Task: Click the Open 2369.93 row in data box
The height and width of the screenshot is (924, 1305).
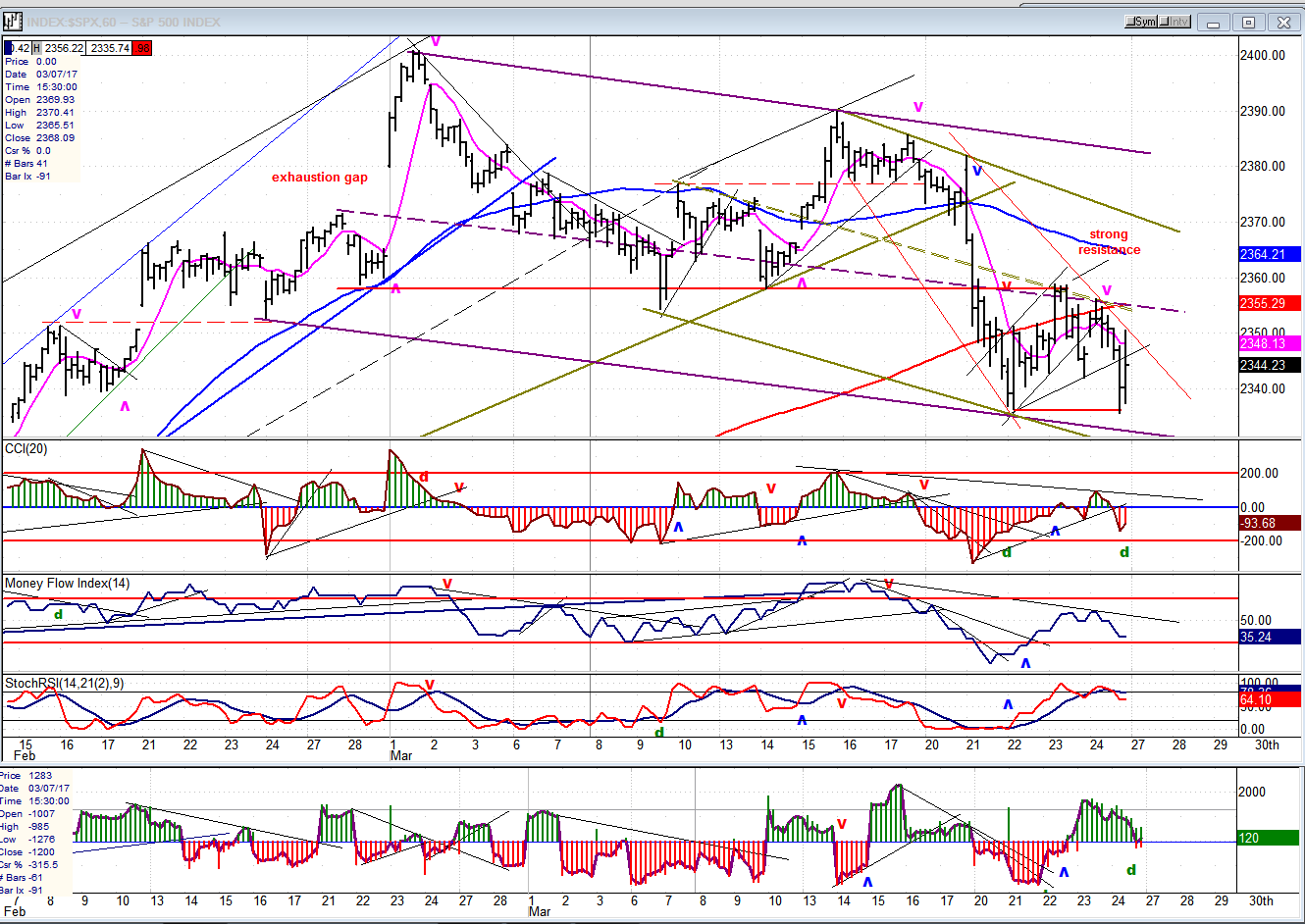Action: tap(40, 100)
